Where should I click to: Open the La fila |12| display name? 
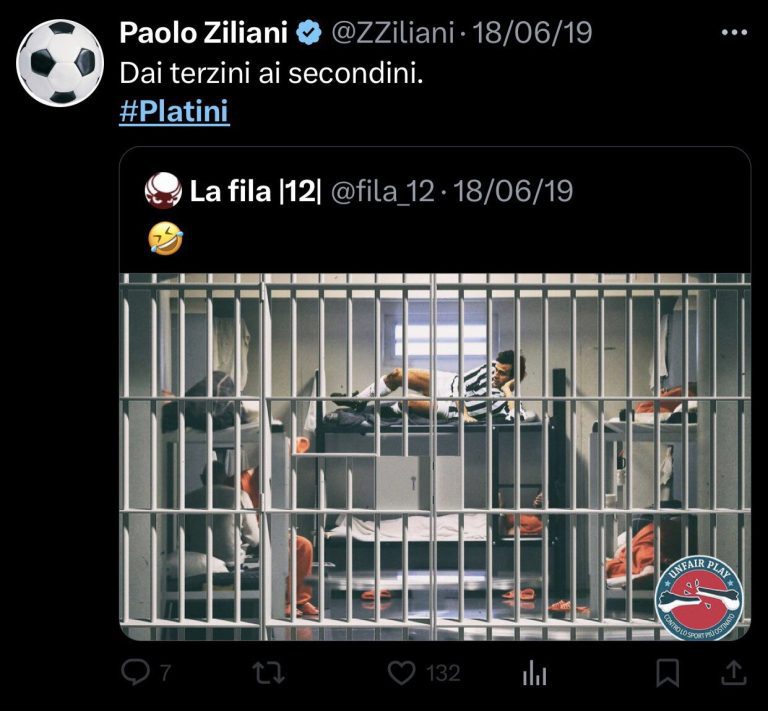(x=255, y=191)
